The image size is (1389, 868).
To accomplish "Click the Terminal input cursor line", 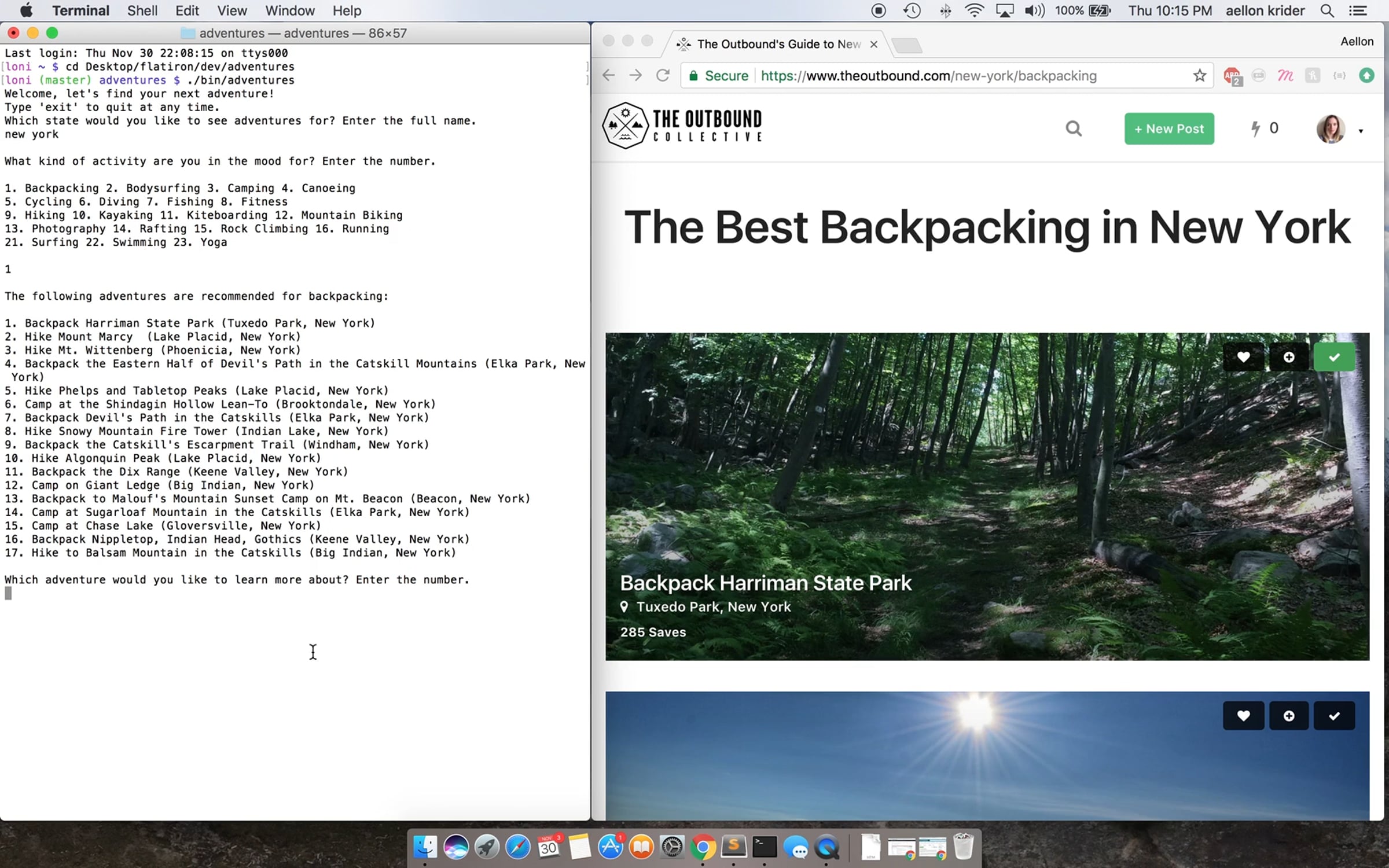I will click(x=8, y=593).
